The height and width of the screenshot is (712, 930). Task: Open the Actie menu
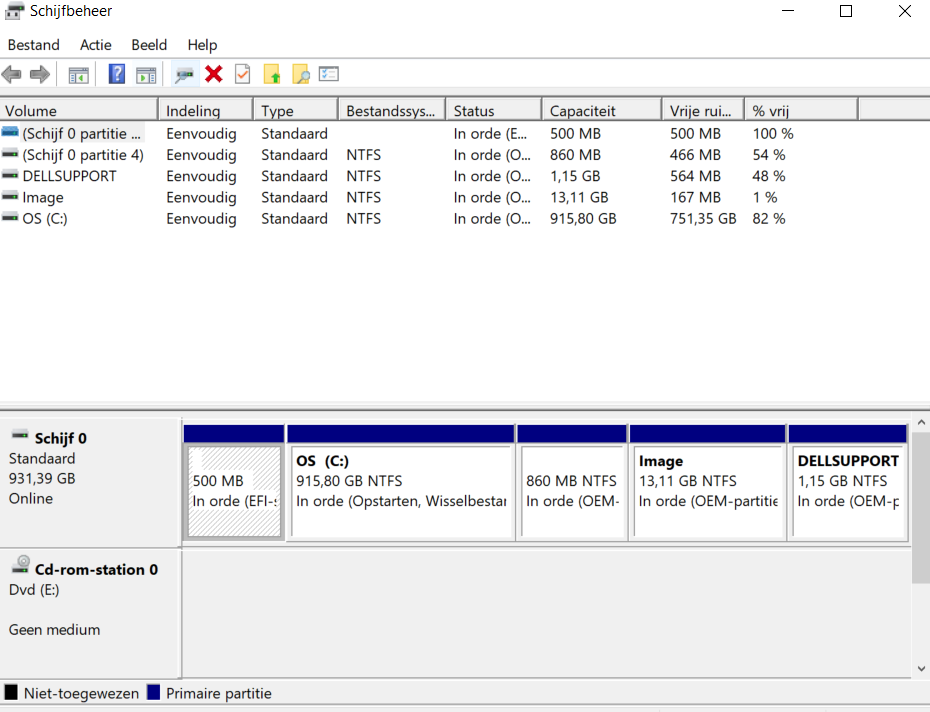[96, 45]
